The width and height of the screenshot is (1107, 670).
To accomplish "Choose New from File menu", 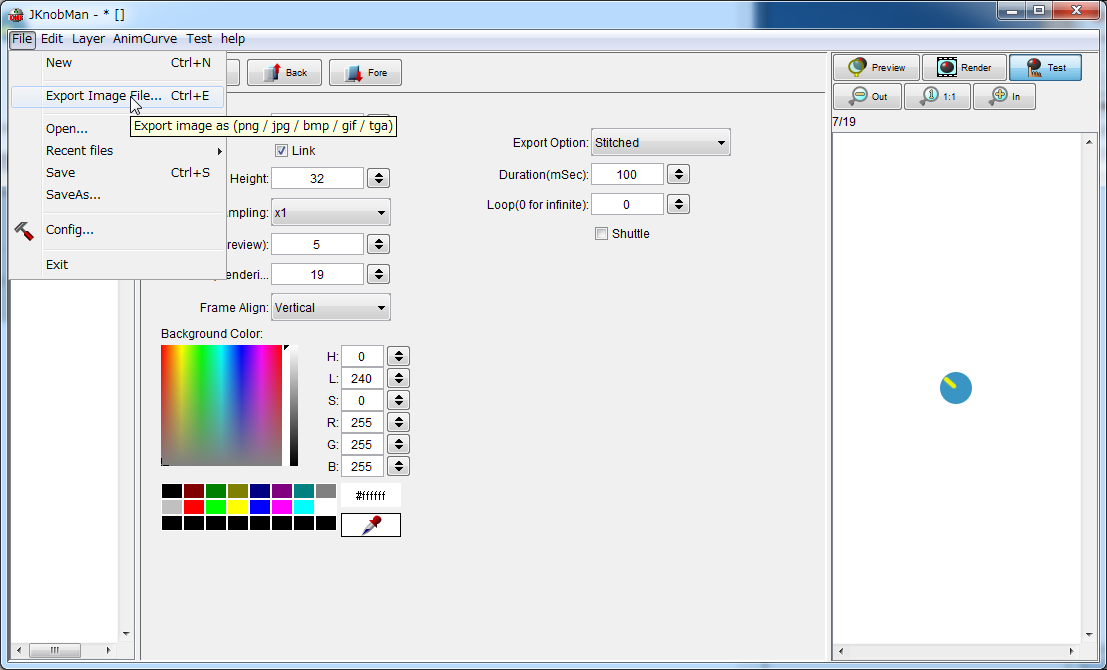I will [117, 63].
